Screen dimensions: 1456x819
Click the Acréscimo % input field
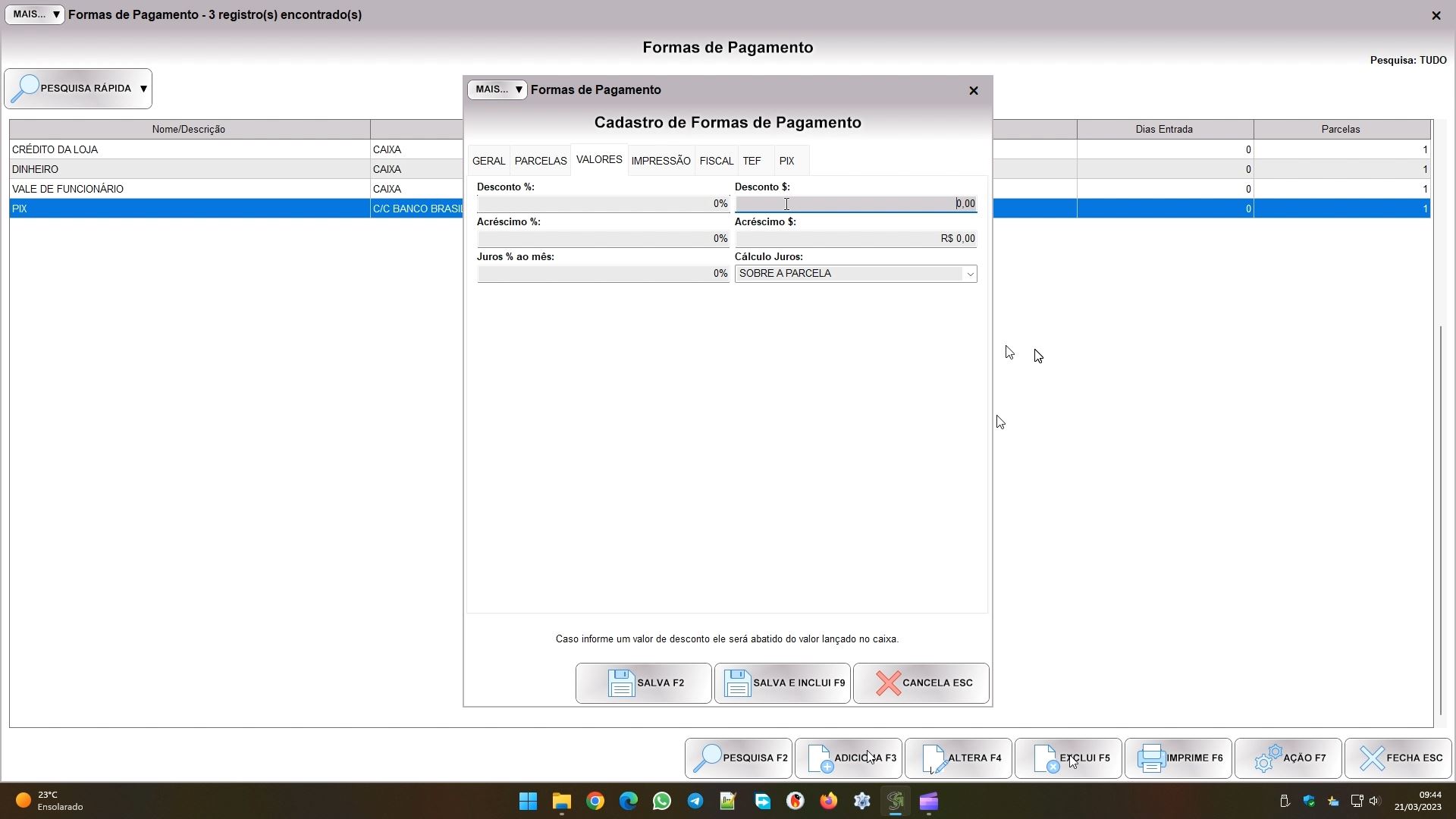coord(602,239)
